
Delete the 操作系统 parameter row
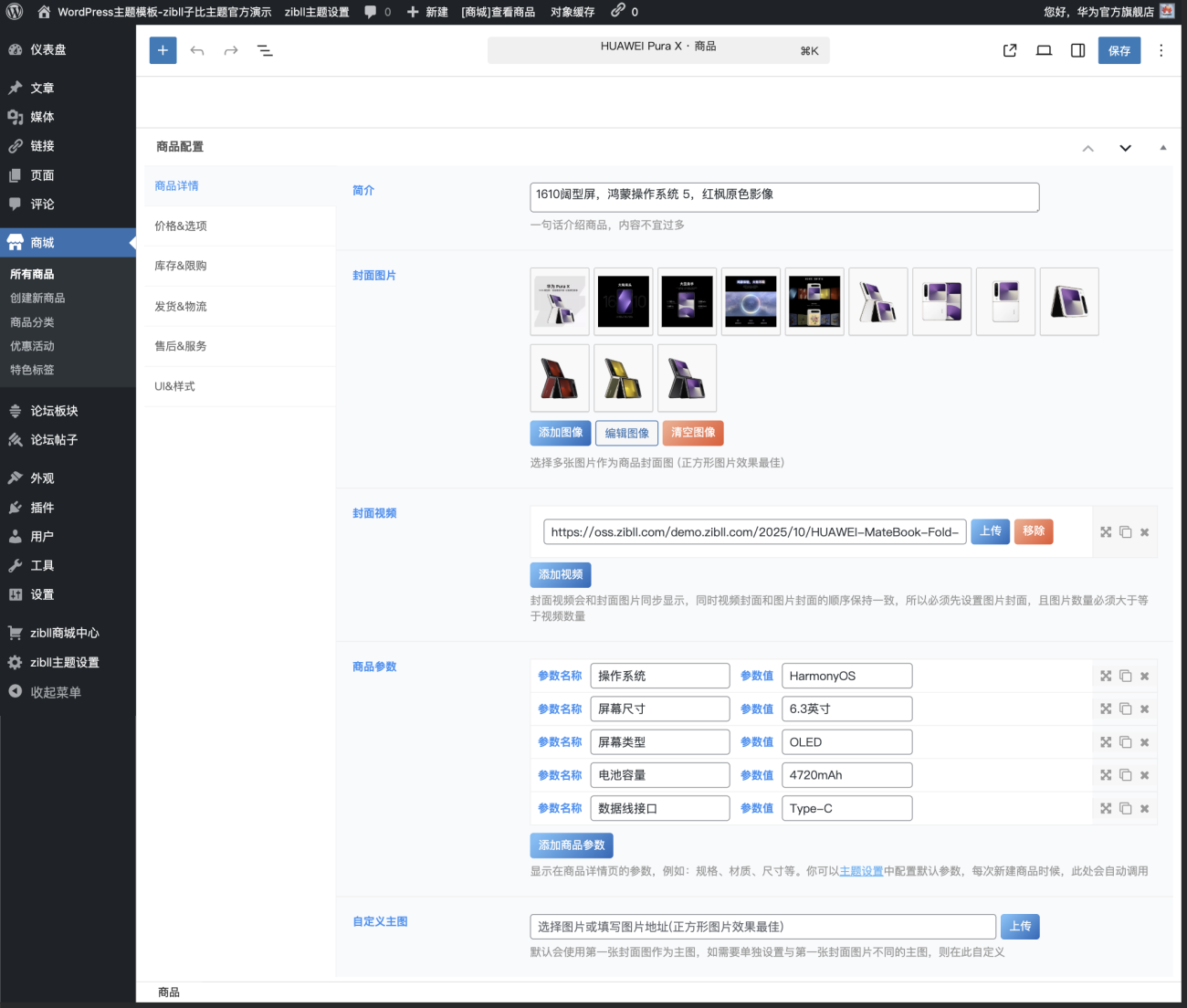pyautogui.click(x=1144, y=676)
